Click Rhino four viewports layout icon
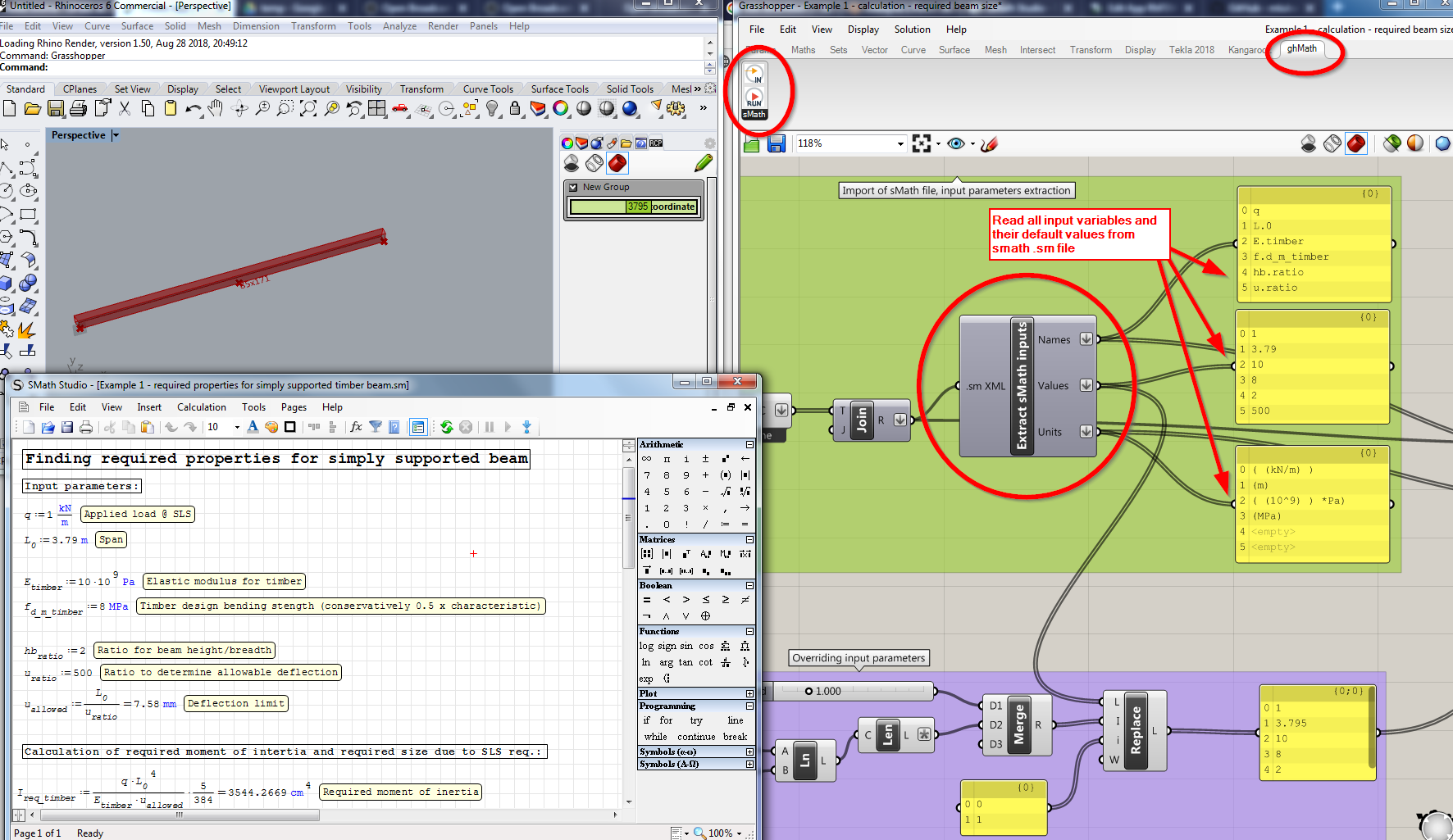 (x=376, y=108)
